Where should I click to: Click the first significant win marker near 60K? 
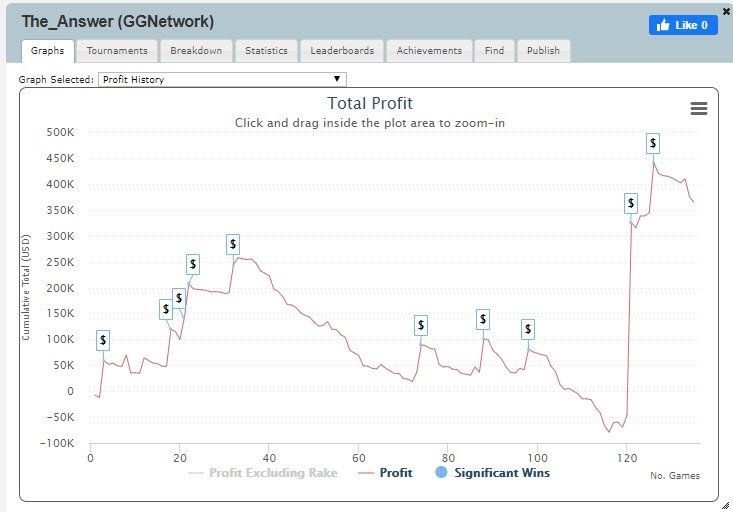103,340
